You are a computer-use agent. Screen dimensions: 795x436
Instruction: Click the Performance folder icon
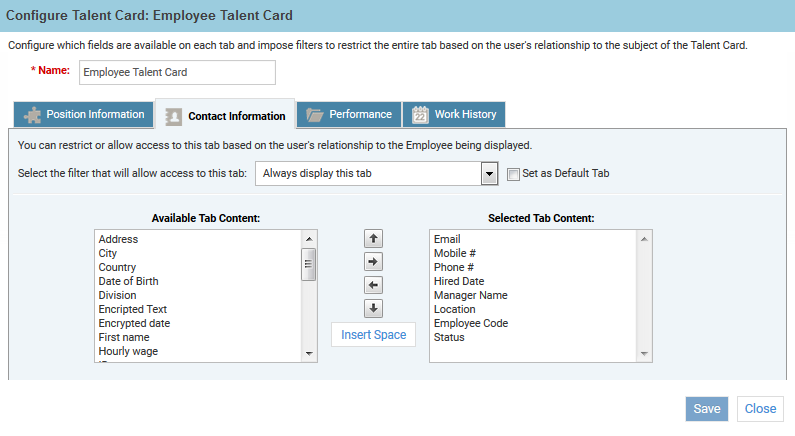[x=314, y=115]
